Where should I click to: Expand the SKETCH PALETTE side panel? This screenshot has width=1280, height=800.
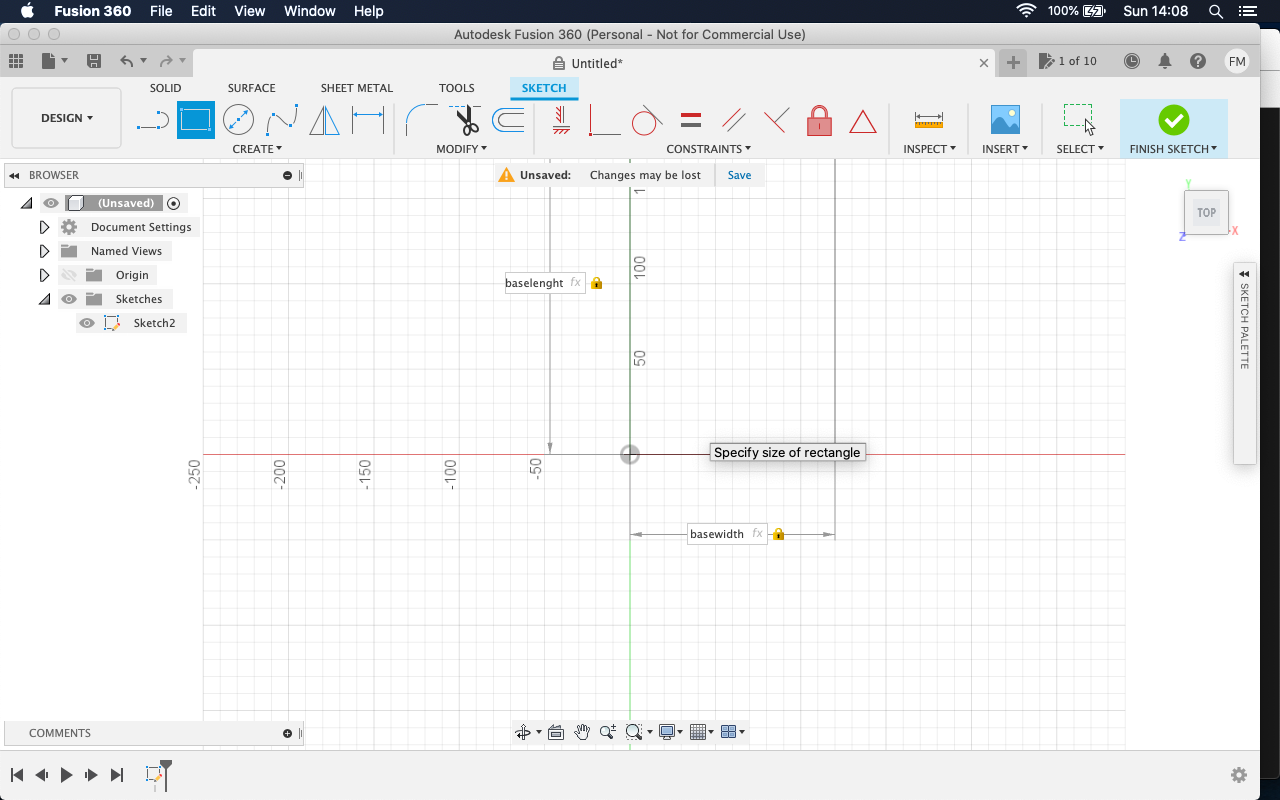click(x=1244, y=273)
